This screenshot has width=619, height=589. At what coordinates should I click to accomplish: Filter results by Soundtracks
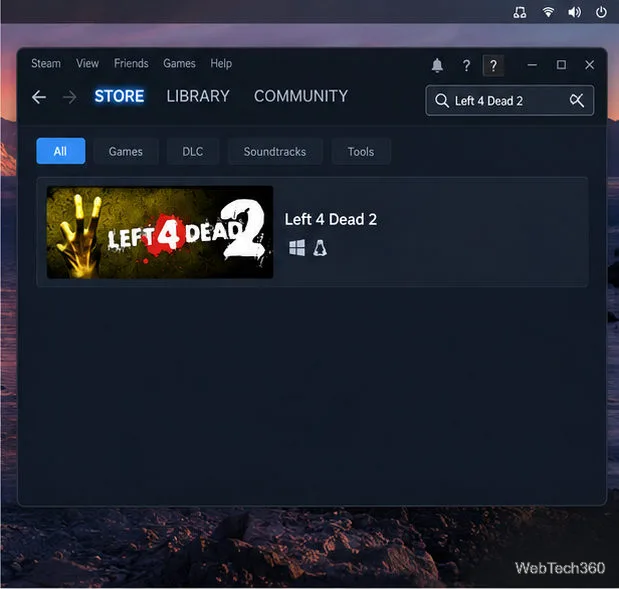pos(275,151)
